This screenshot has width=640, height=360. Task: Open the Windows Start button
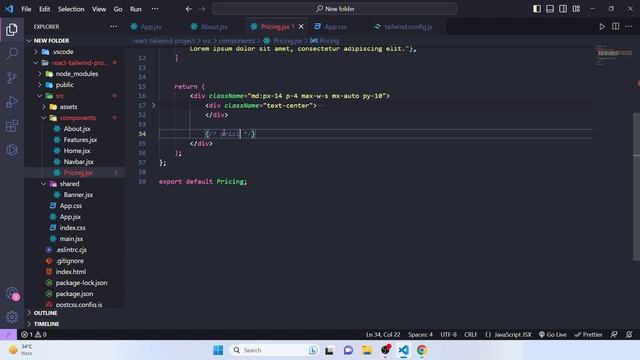point(218,350)
